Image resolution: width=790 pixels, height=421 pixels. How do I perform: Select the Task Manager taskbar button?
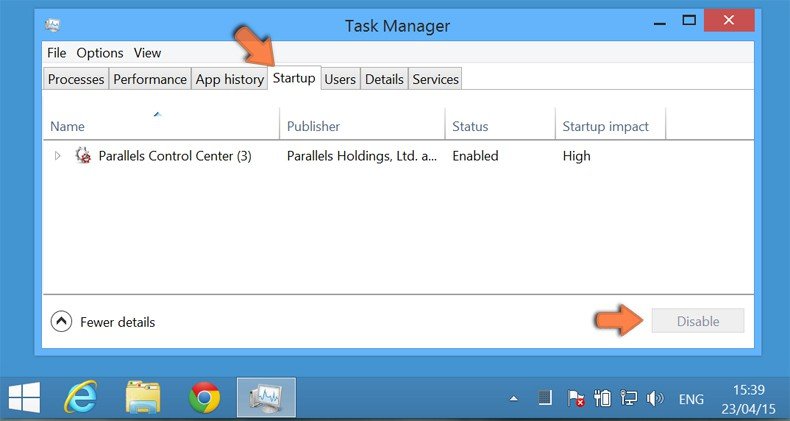click(x=267, y=398)
